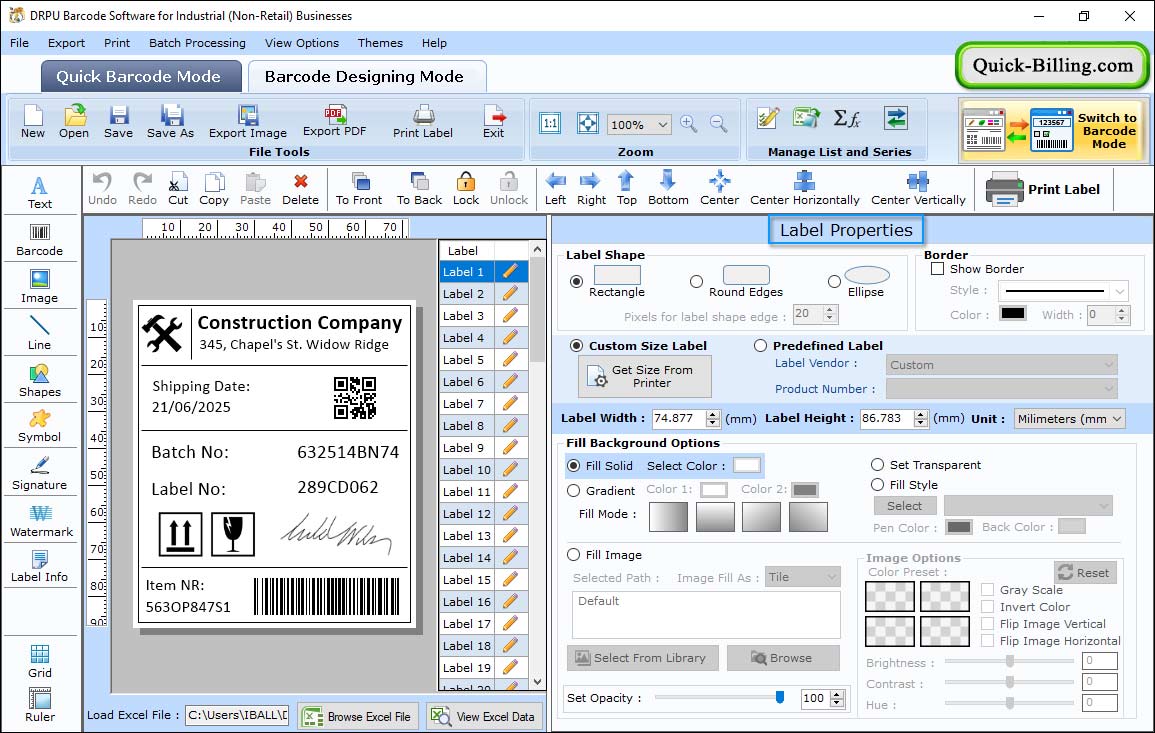
Task: Click the Undo arrow icon
Action: [x=102, y=181]
